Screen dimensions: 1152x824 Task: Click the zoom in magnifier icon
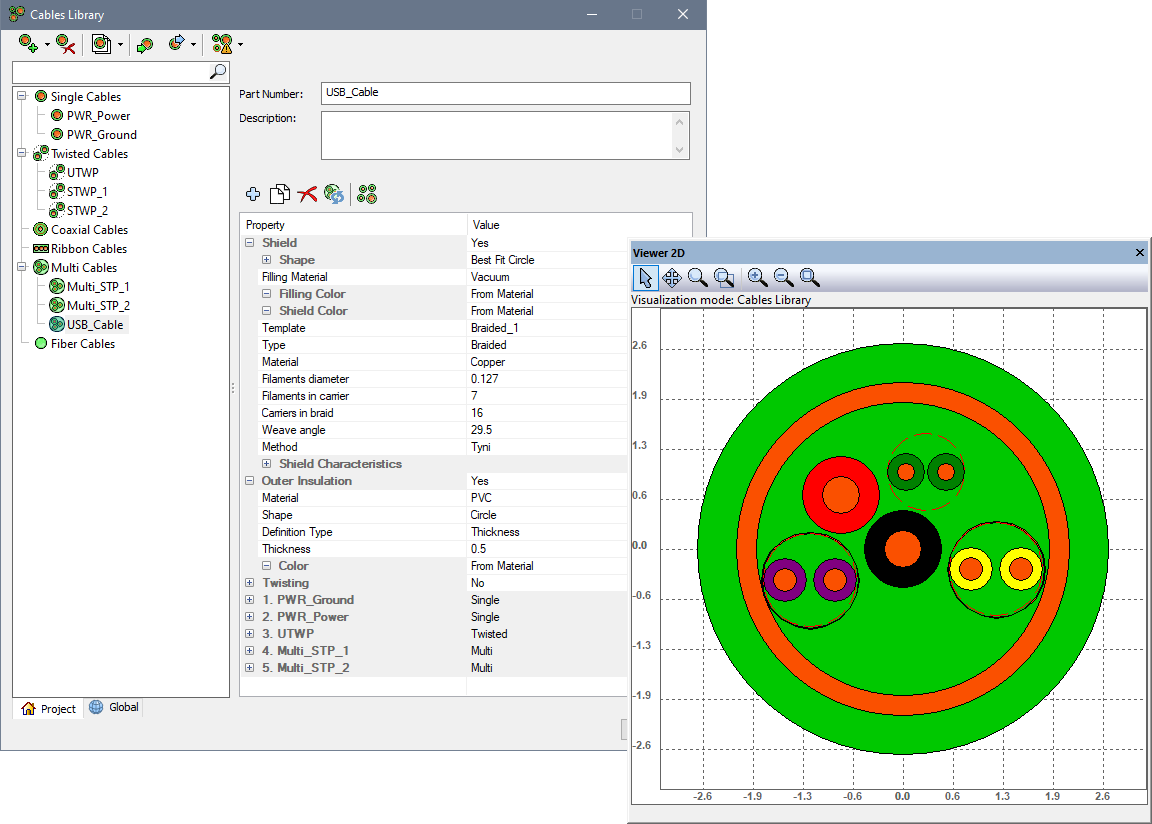(x=757, y=278)
